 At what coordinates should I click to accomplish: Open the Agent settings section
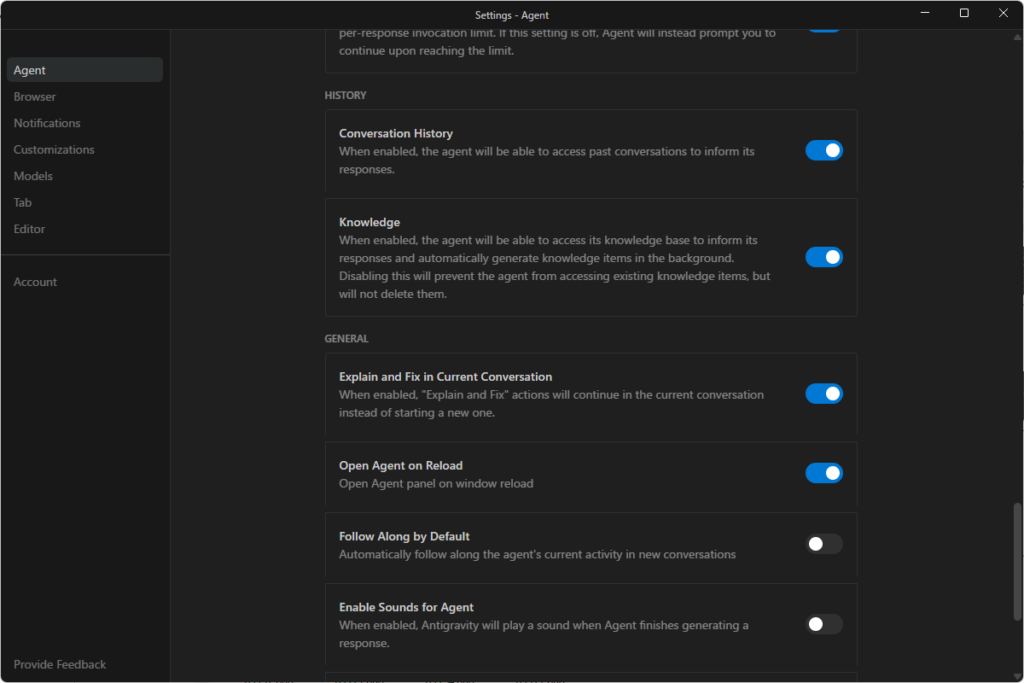point(30,70)
